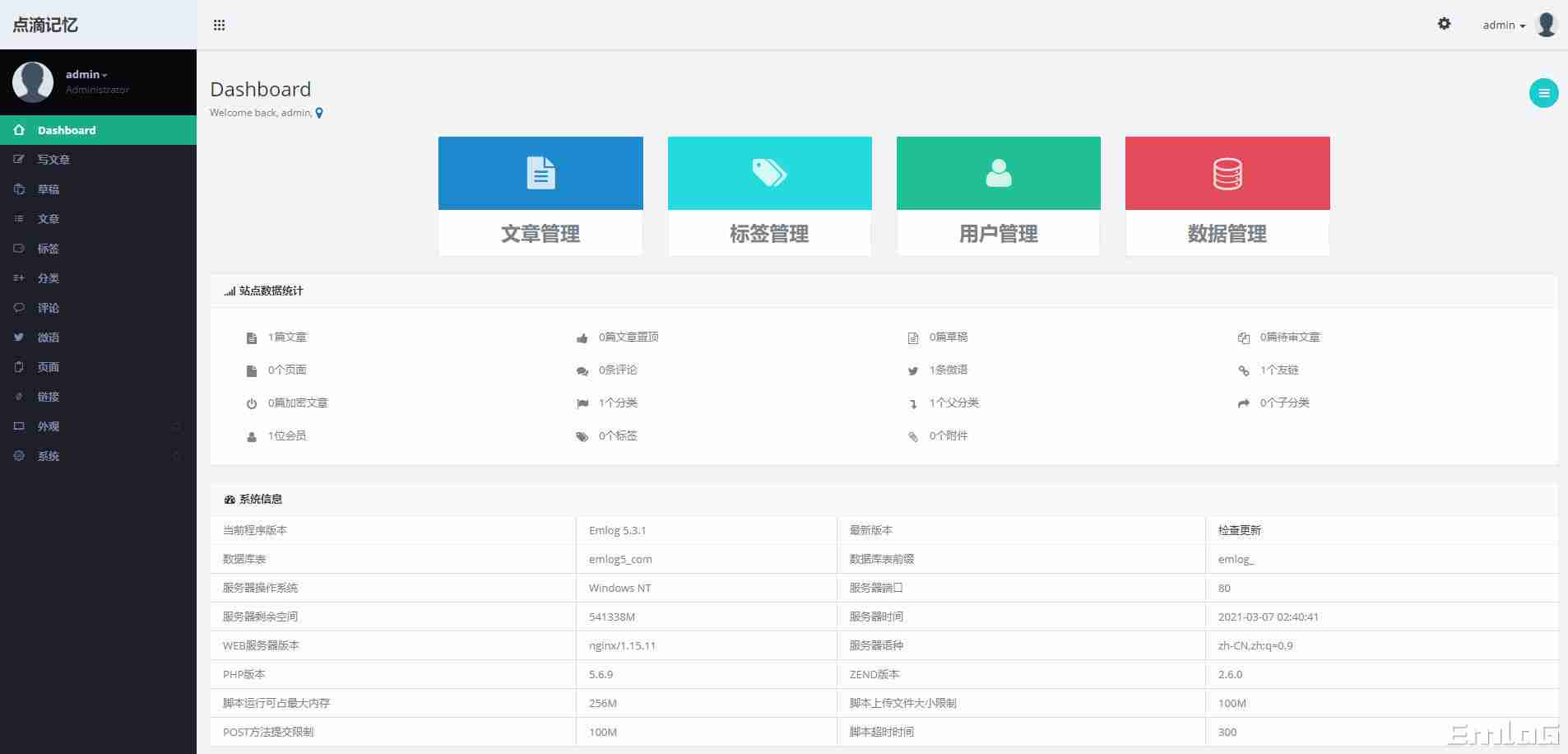Viewport: 1568px width, 754px height.
Task: Expand the 系统 sidebar submenu
Action: pyautogui.click(x=49, y=456)
